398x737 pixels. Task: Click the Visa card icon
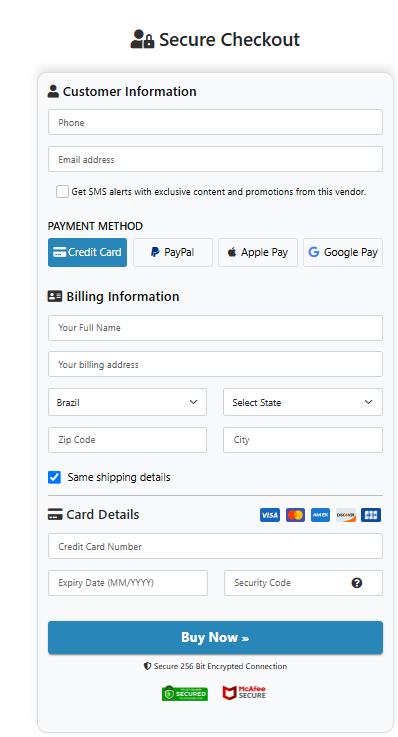(270, 515)
